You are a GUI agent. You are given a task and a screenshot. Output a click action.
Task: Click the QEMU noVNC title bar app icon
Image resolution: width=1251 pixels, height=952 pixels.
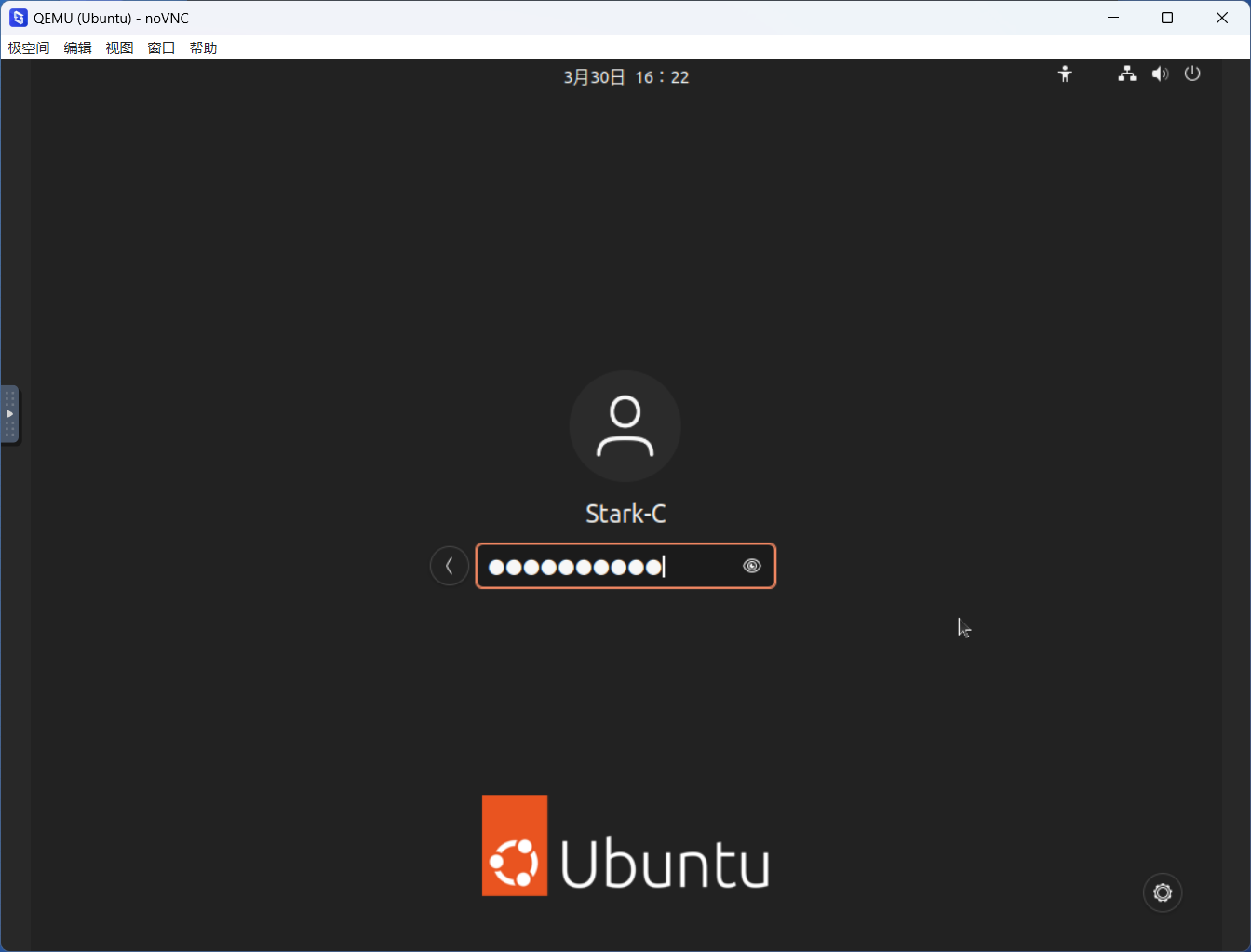tap(19, 18)
